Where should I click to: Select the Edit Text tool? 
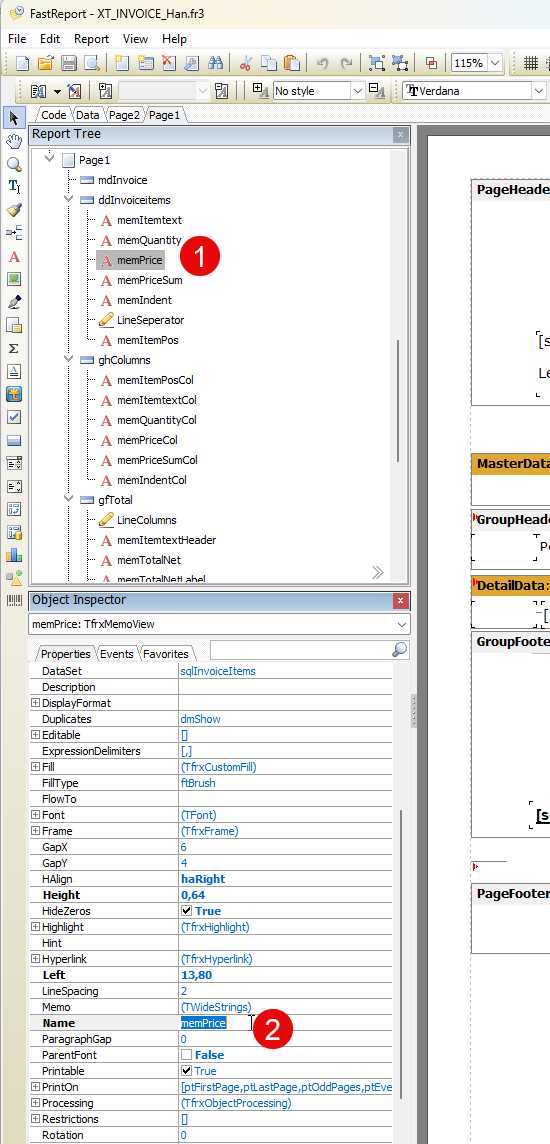(14, 187)
